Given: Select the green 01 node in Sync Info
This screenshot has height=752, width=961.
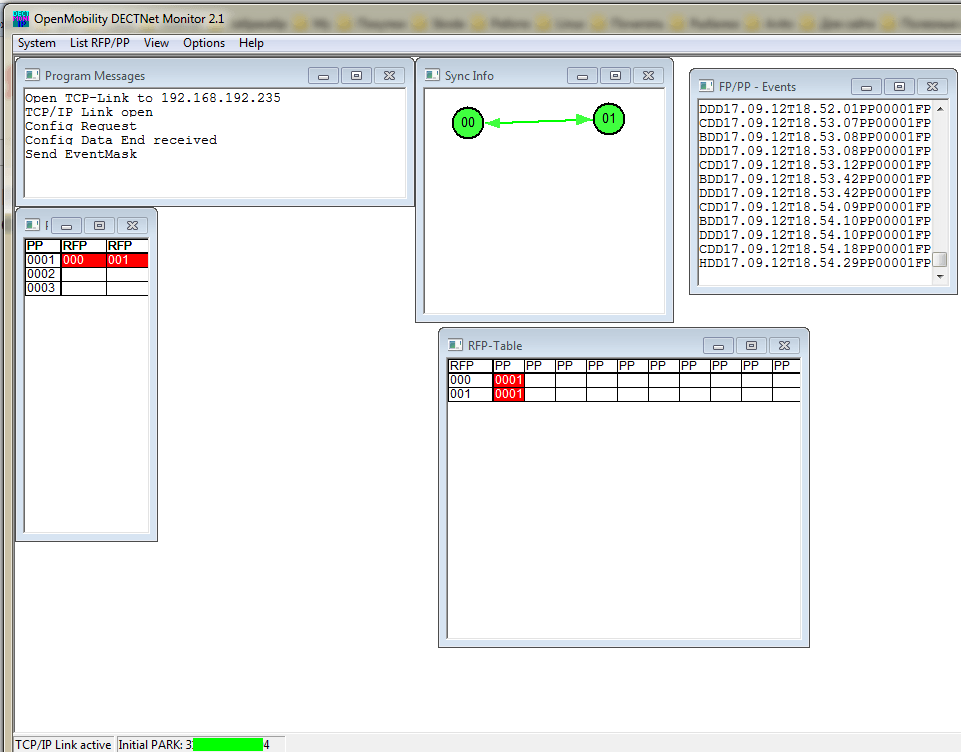Looking at the screenshot, I should coord(609,118).
